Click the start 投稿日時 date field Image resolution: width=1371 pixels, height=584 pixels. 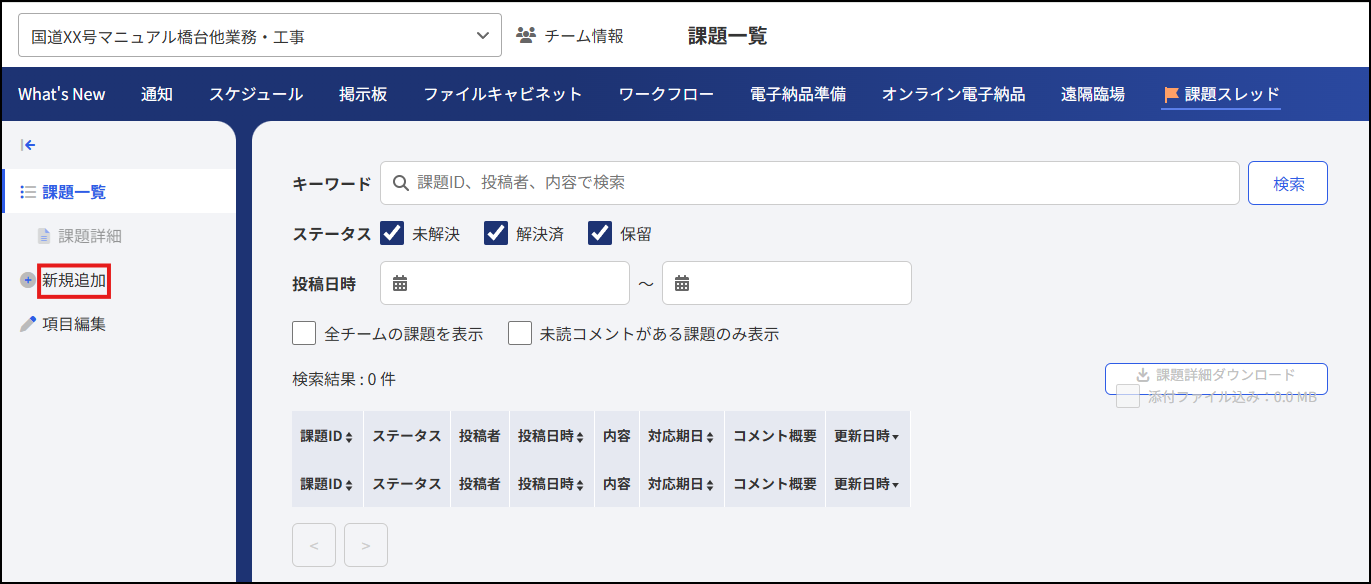[x=505, y=283]
